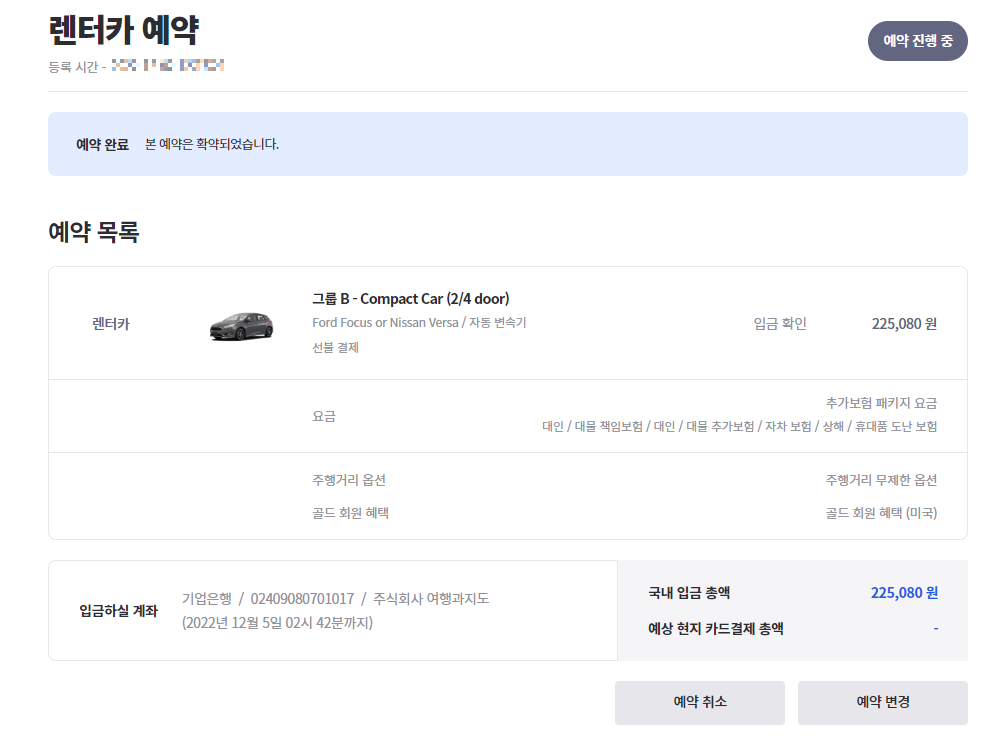Click the bank account number 02409080701017
Screen dimensions: 1008x751
pos(302,599)
